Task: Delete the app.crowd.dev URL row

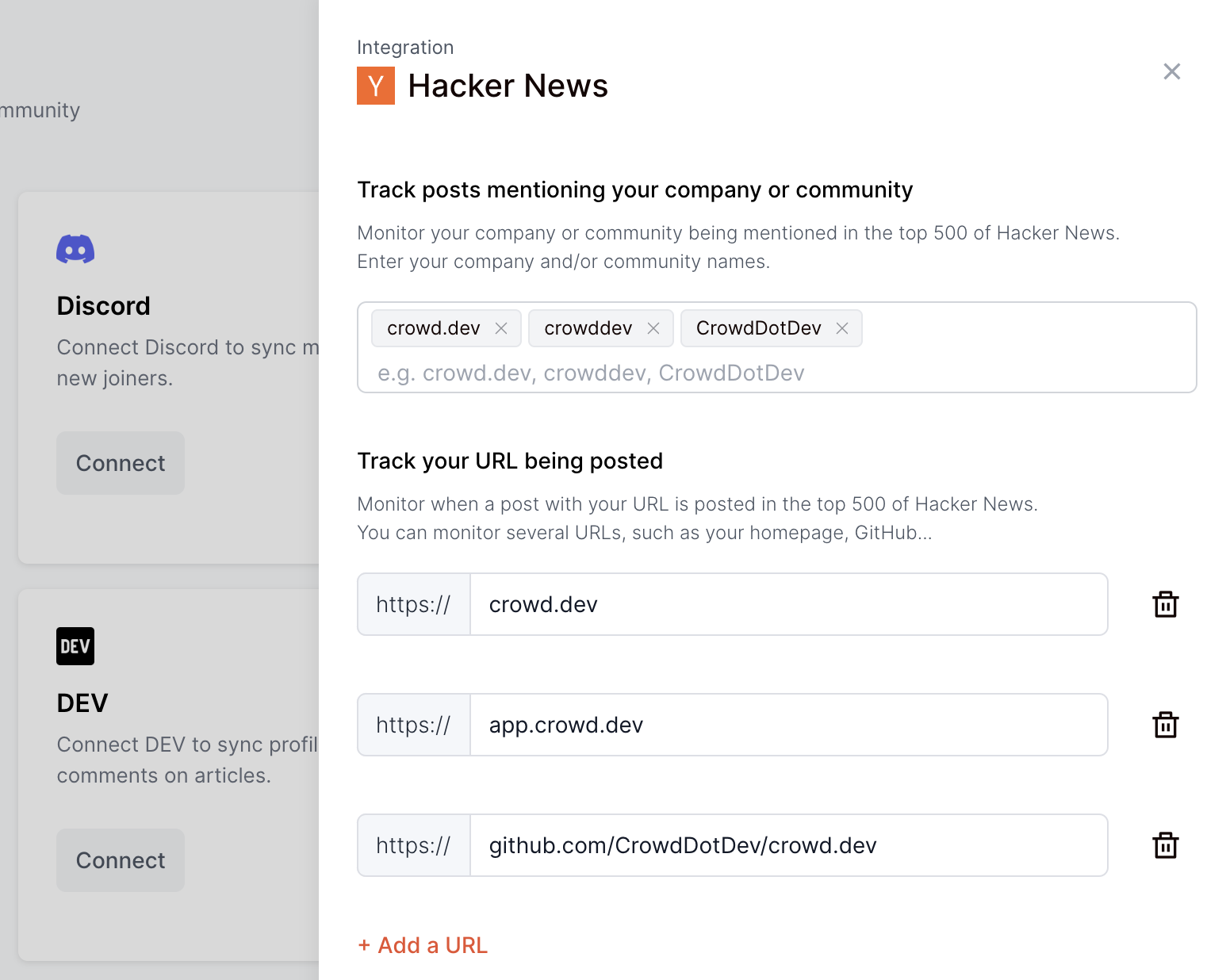Action: click(1165, 725)
